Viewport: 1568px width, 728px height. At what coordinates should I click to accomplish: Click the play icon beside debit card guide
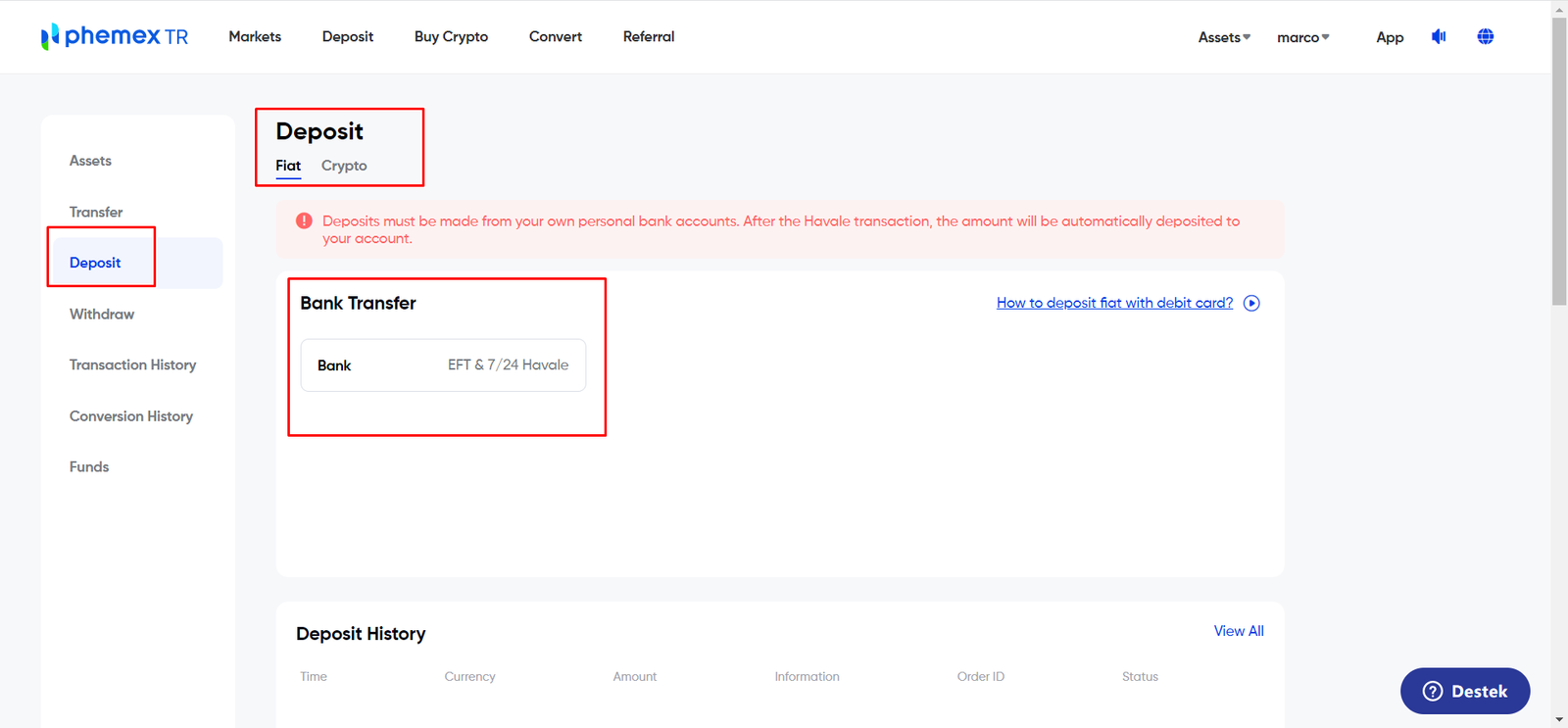click(x=1251, y=303)
